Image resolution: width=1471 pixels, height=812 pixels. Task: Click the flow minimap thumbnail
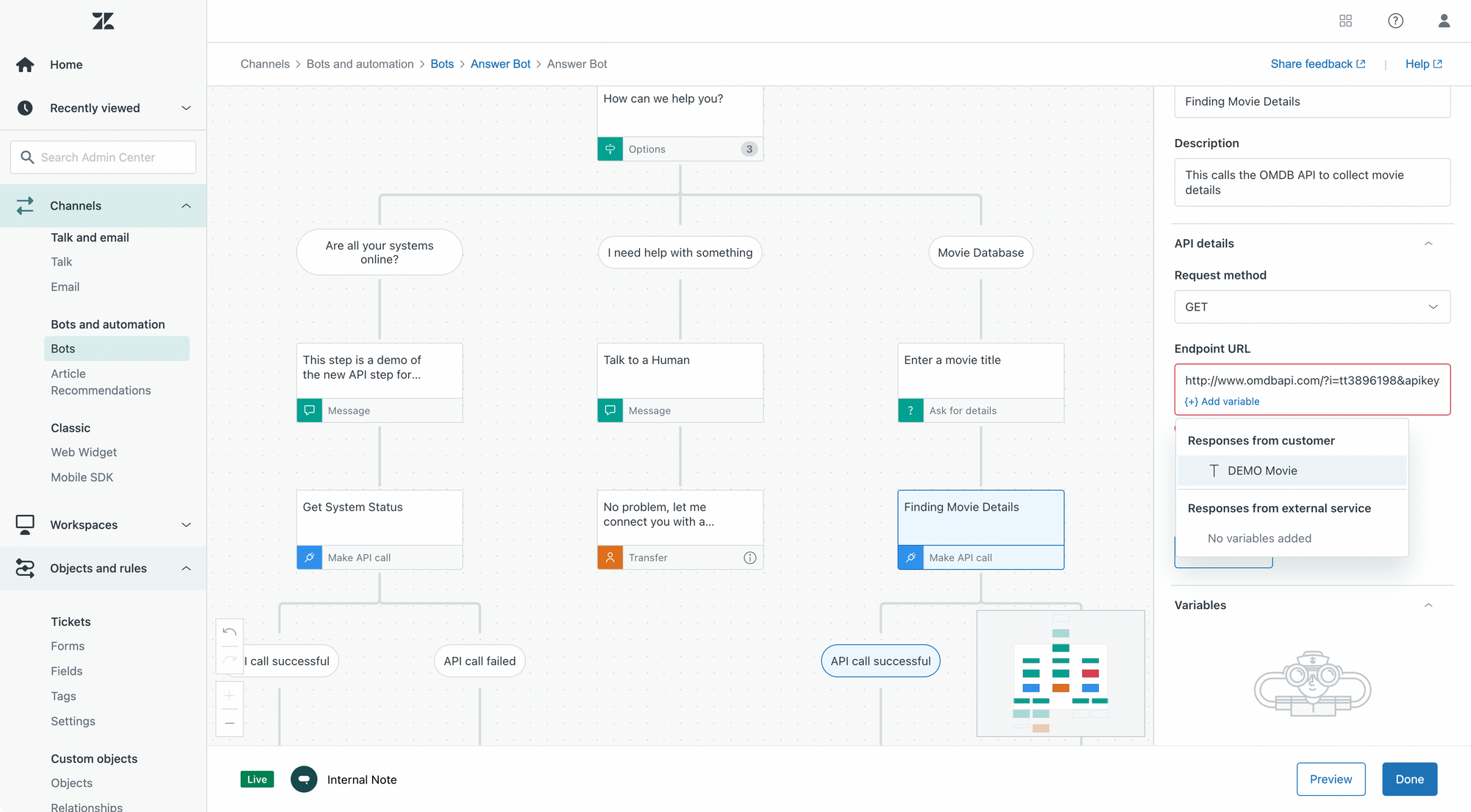pos(1060,673)
